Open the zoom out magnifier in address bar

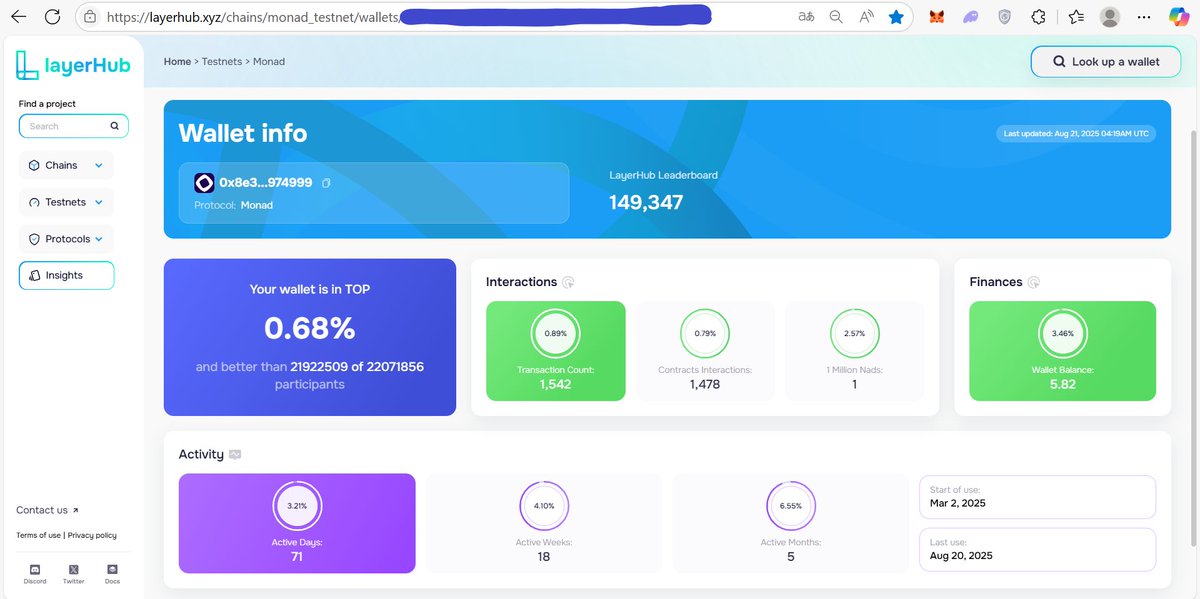click(836, 17)
